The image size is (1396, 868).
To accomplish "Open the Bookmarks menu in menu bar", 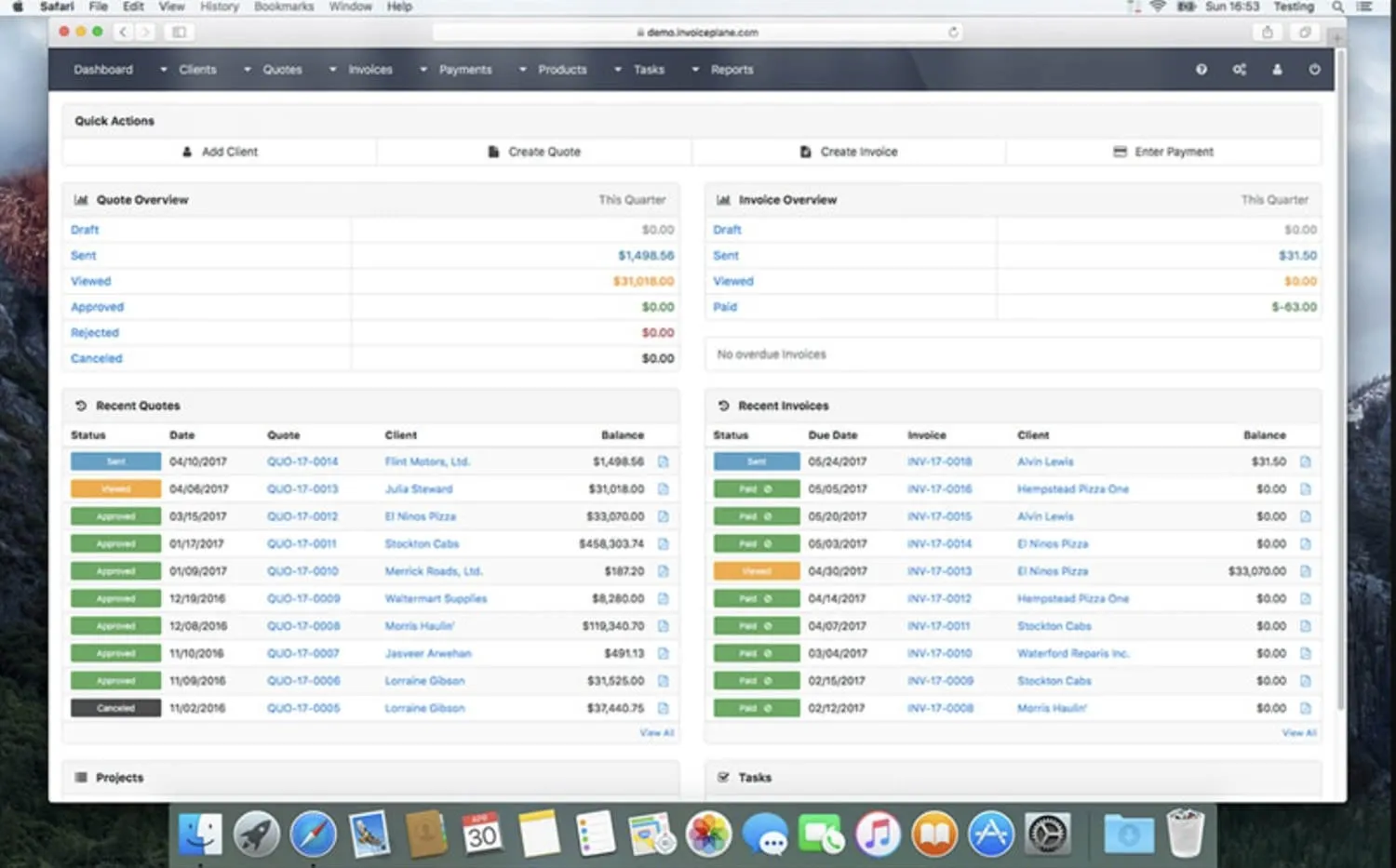I will click(x=284, y=7).
